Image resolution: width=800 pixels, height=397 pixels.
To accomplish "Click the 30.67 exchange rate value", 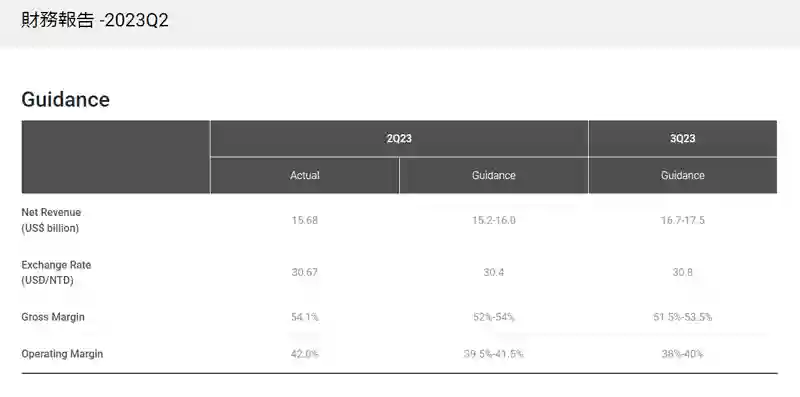I will pyautogui.click(x=305, y=272).
